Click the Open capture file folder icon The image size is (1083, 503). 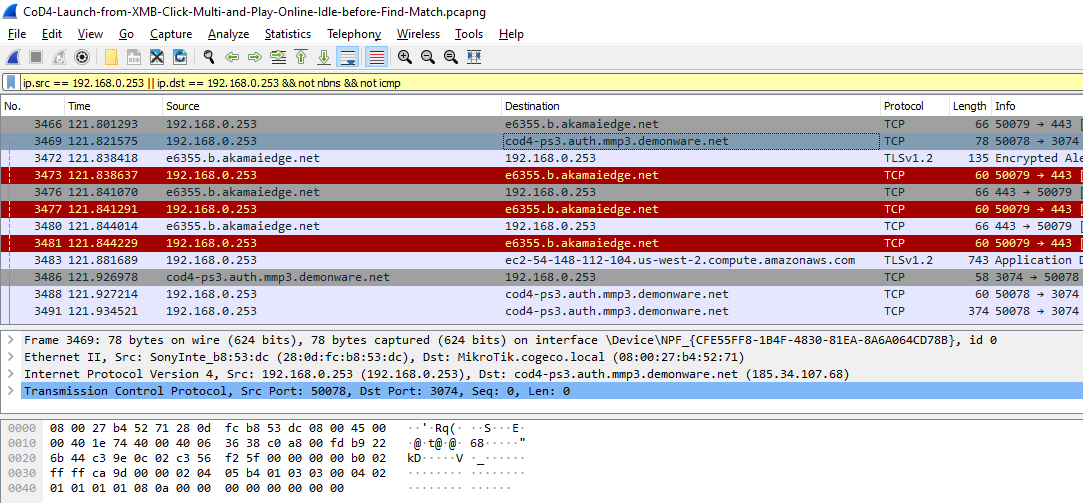(111, 57)
